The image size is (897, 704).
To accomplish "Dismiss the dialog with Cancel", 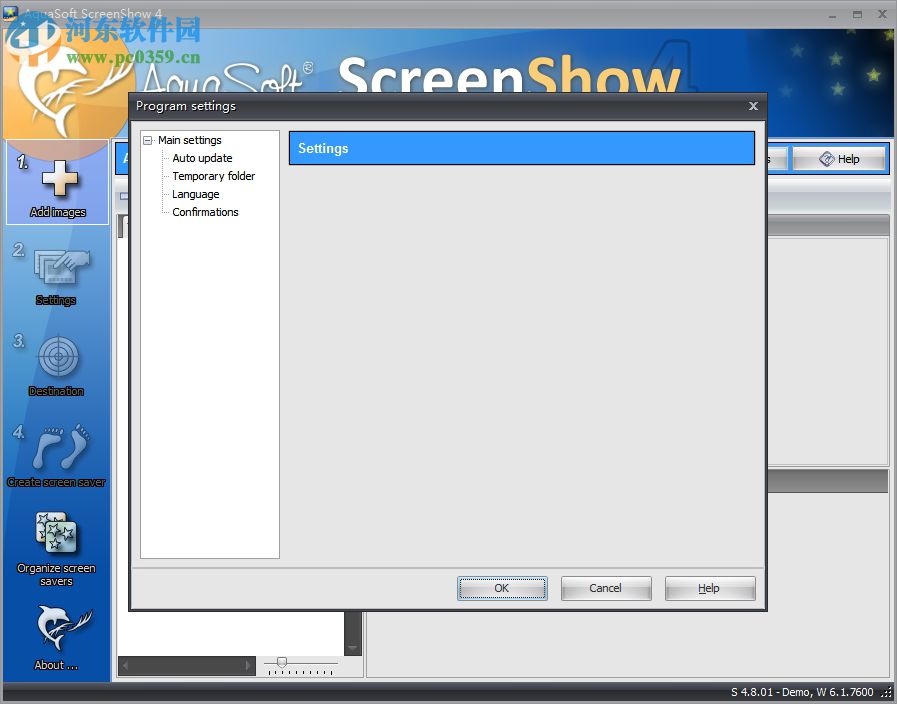I will pyautogui.click(x=605, y=588).
